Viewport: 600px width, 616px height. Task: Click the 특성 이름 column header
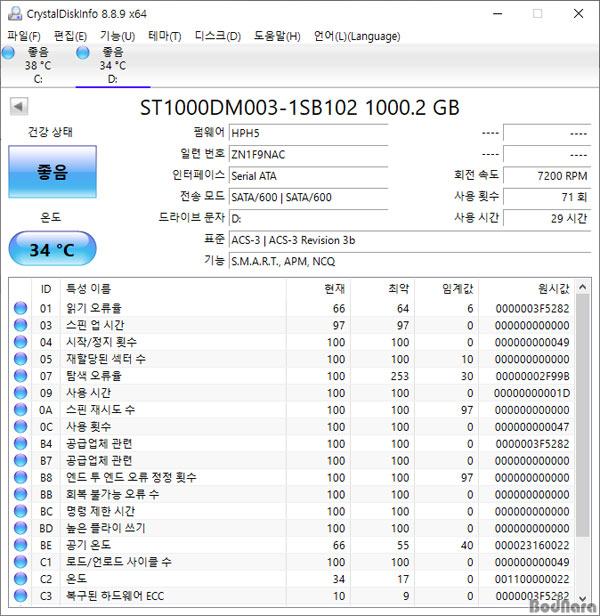[173, 289]
